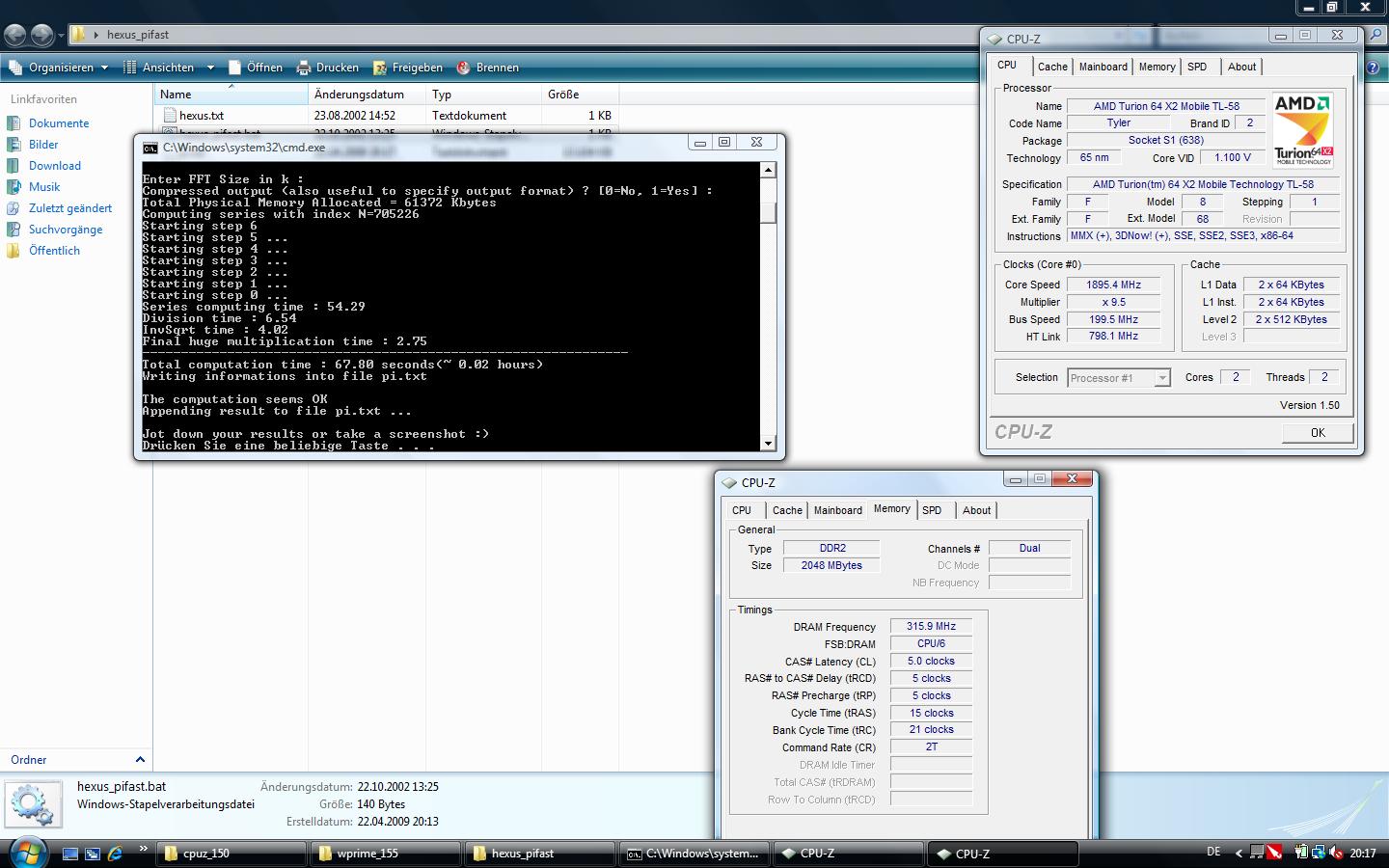Image resolution: width=1389 pixels, height=868 pixels.
Task: Open the Ansichten views menu
Action: pos(168,68)
